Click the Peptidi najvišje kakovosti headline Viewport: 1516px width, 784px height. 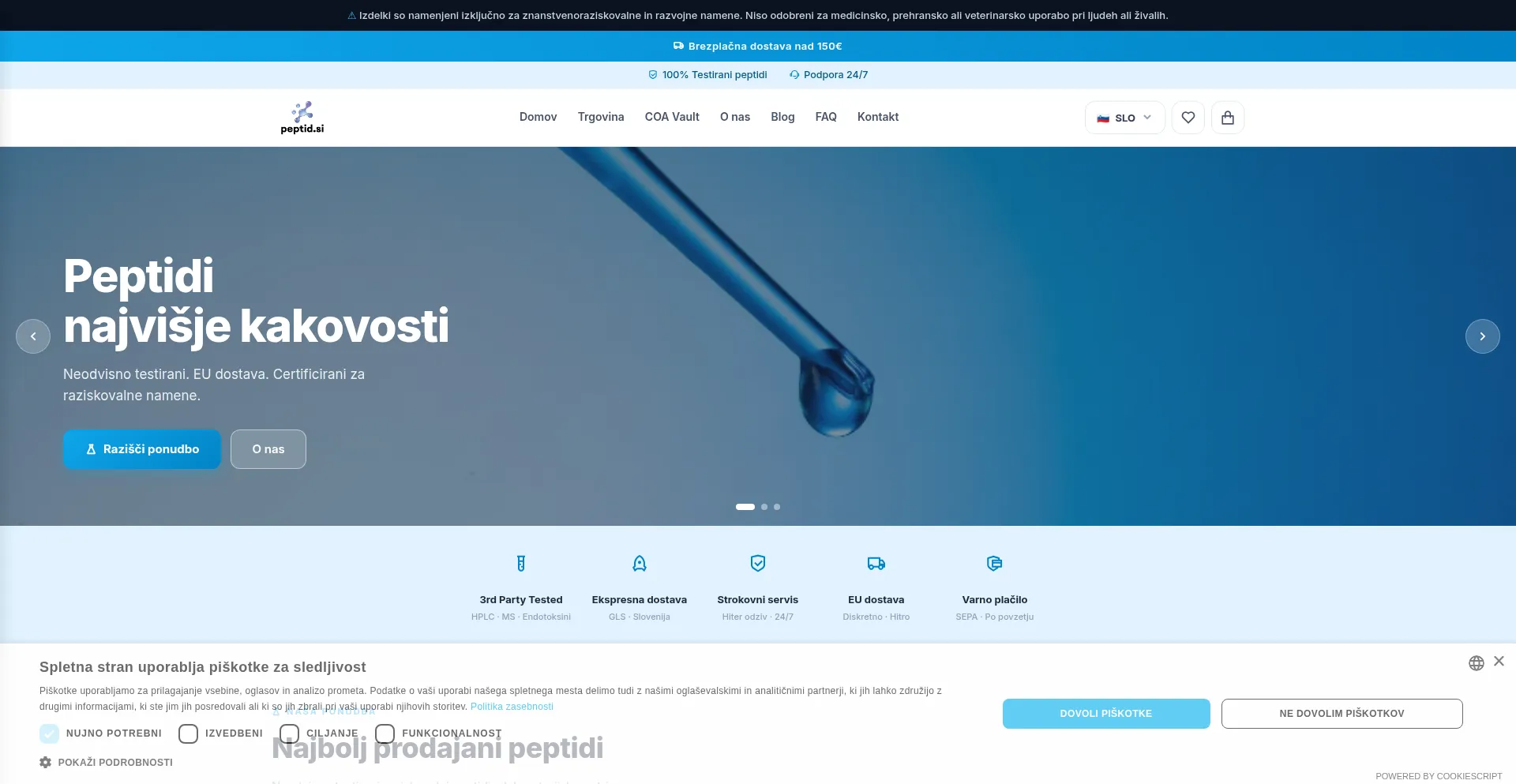pyautogui.click(x=256, y=301)
